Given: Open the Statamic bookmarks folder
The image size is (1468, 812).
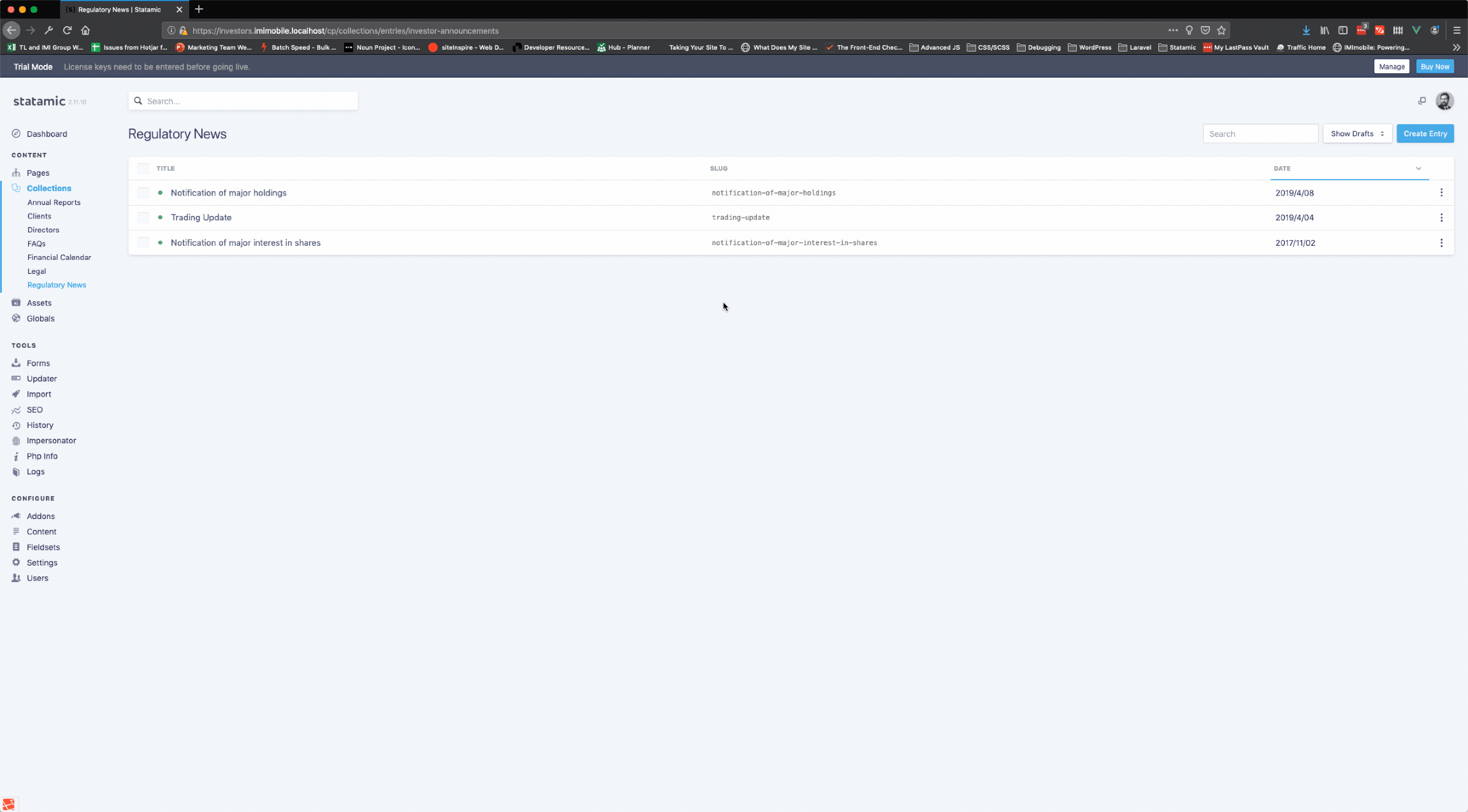Looking at the screenshot, I should (x=1177, y=47).
